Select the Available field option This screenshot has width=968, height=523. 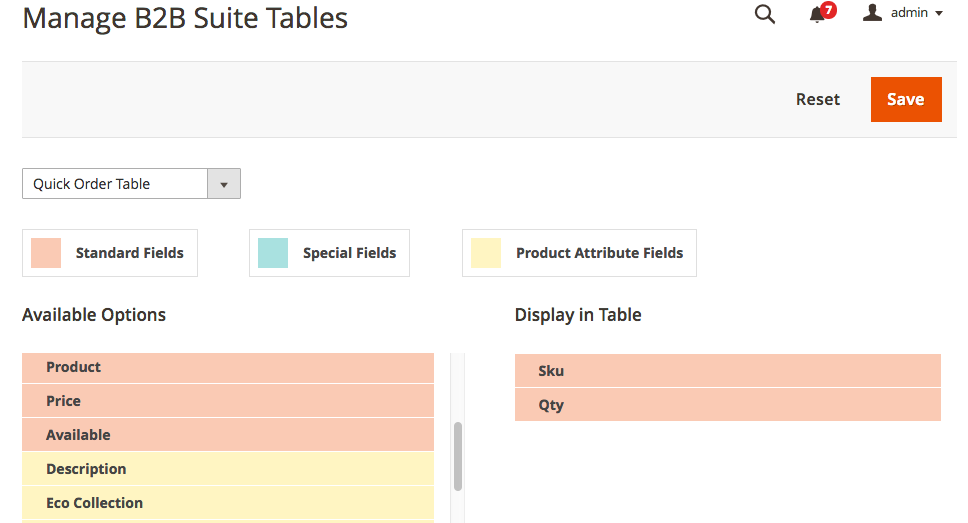click(x=228, y=435)
